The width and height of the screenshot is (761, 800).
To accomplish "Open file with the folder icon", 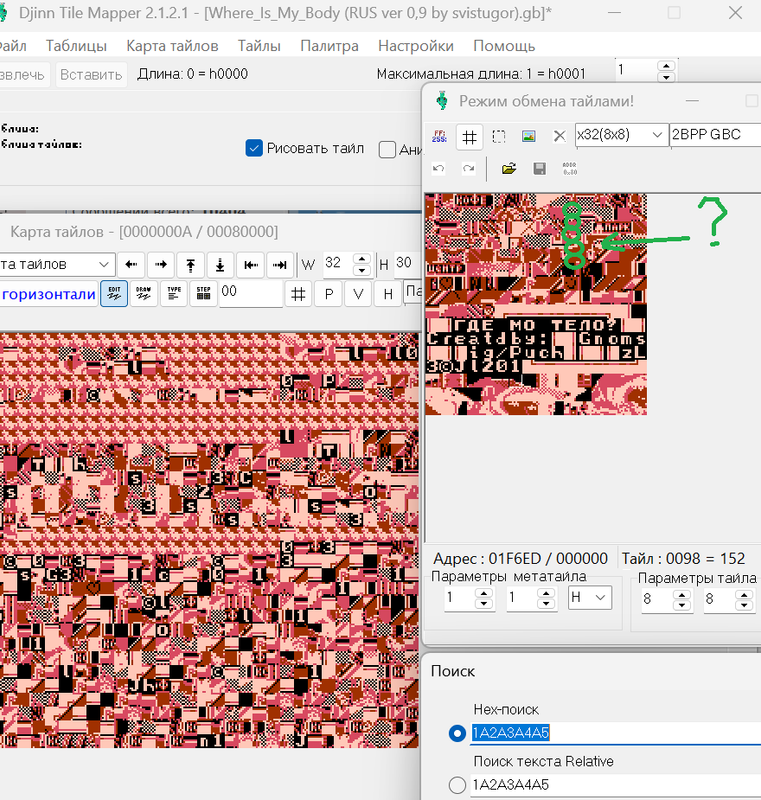I will point(509,168).
